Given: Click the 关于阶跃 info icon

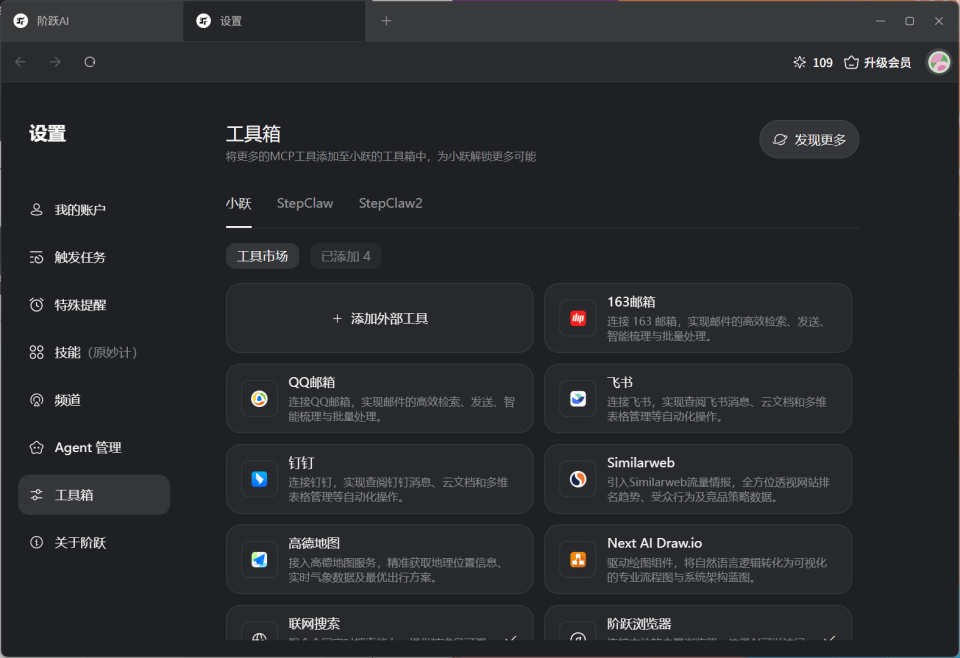Looking at the screenshot, I should (x=37, y=542).
